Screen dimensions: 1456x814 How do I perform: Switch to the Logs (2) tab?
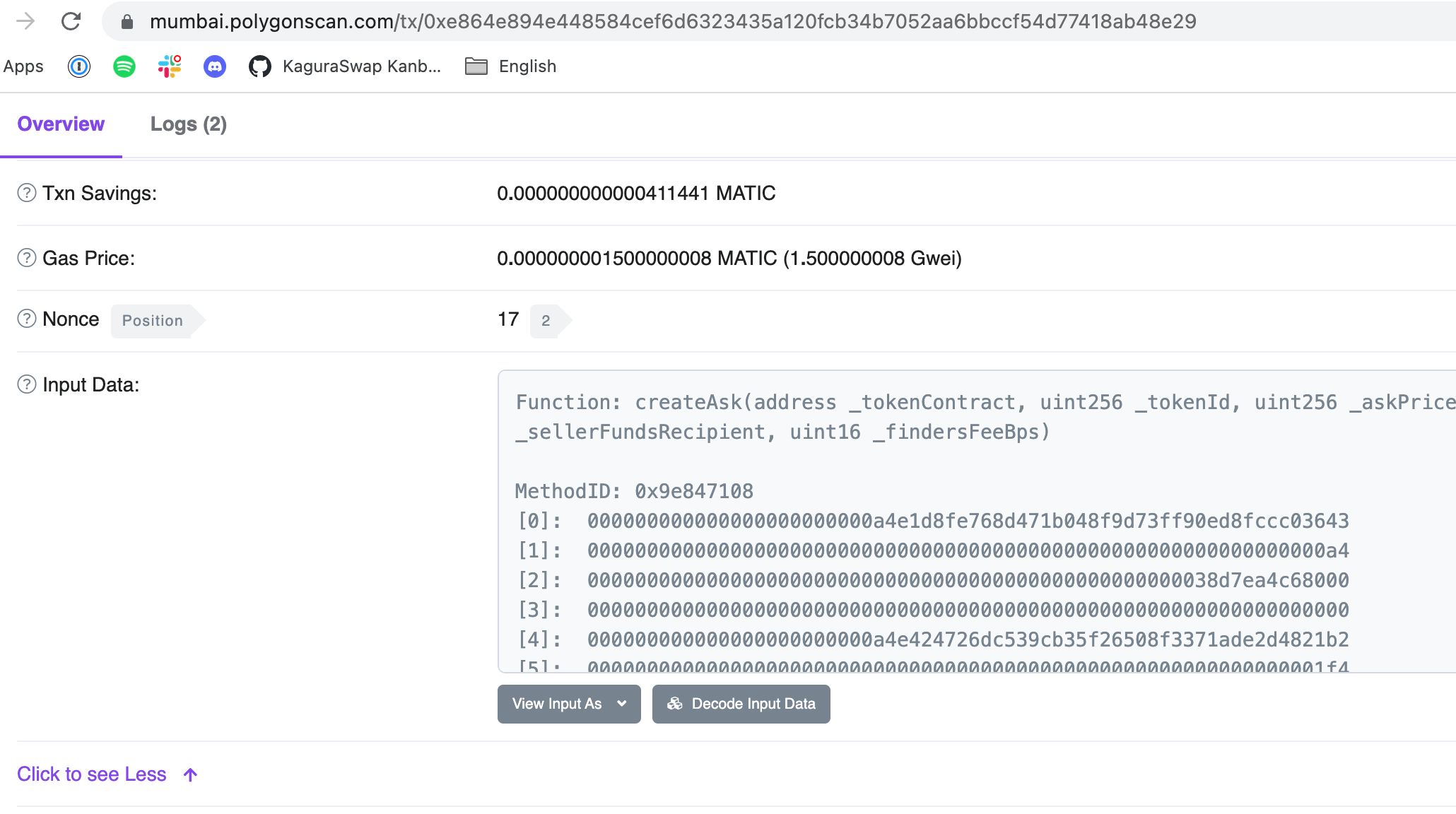(189, 124)
